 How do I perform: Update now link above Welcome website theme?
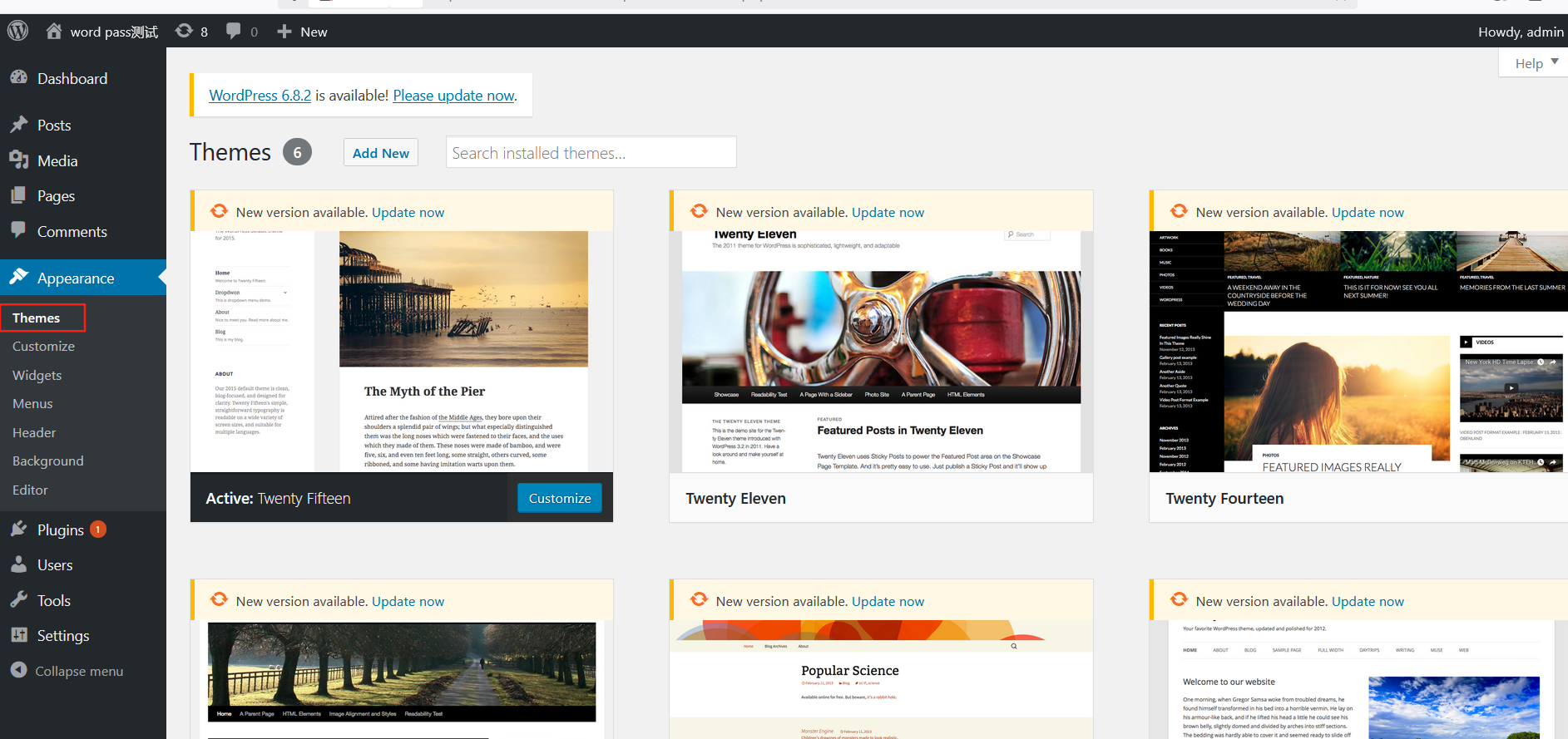tap(1368, 601)
